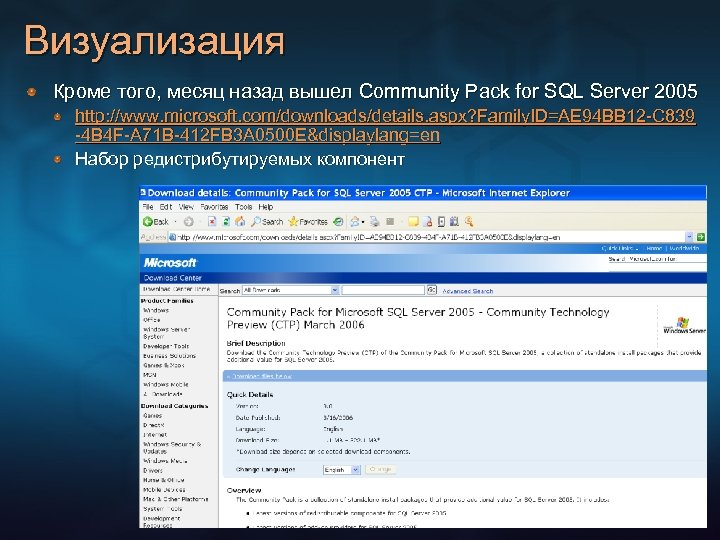Click Download Center Home link
This screenshot has height=540, width=720.
click(x=176, y=289)
